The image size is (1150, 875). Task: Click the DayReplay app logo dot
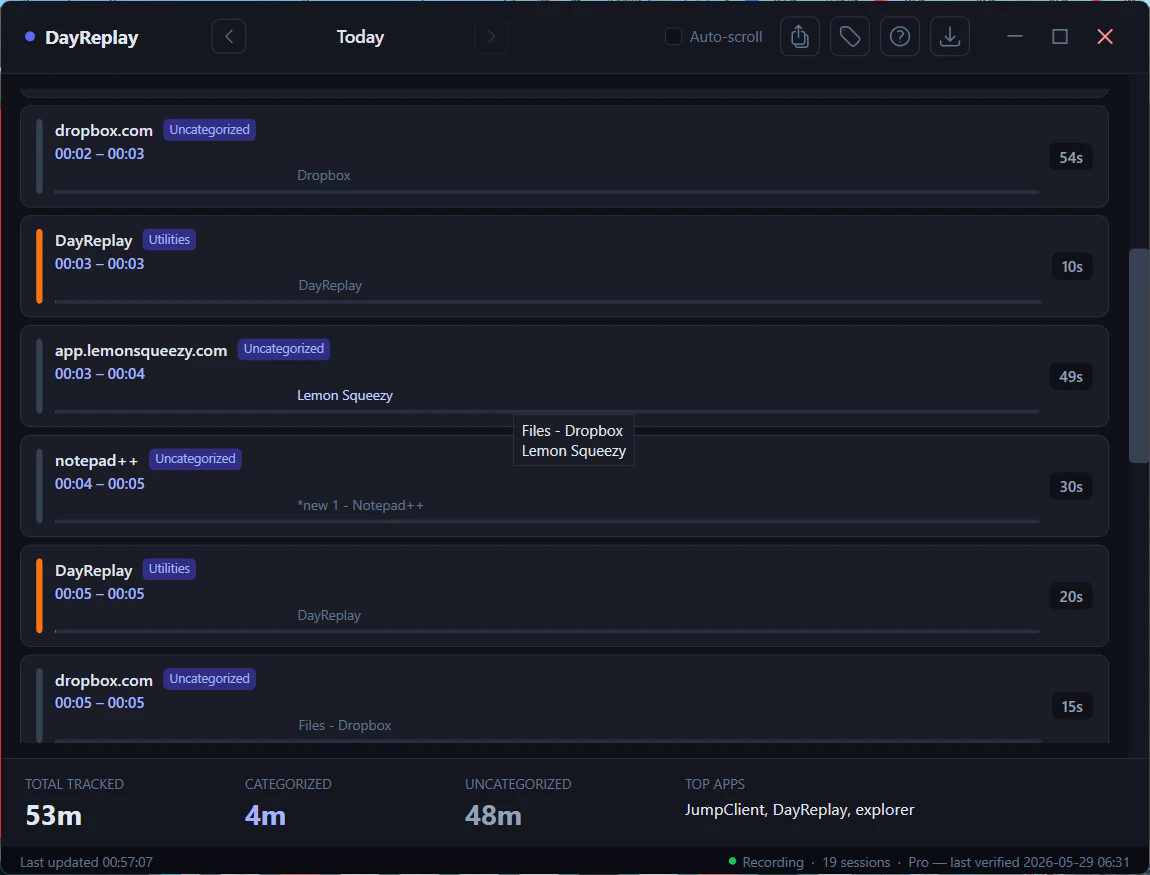30,37
